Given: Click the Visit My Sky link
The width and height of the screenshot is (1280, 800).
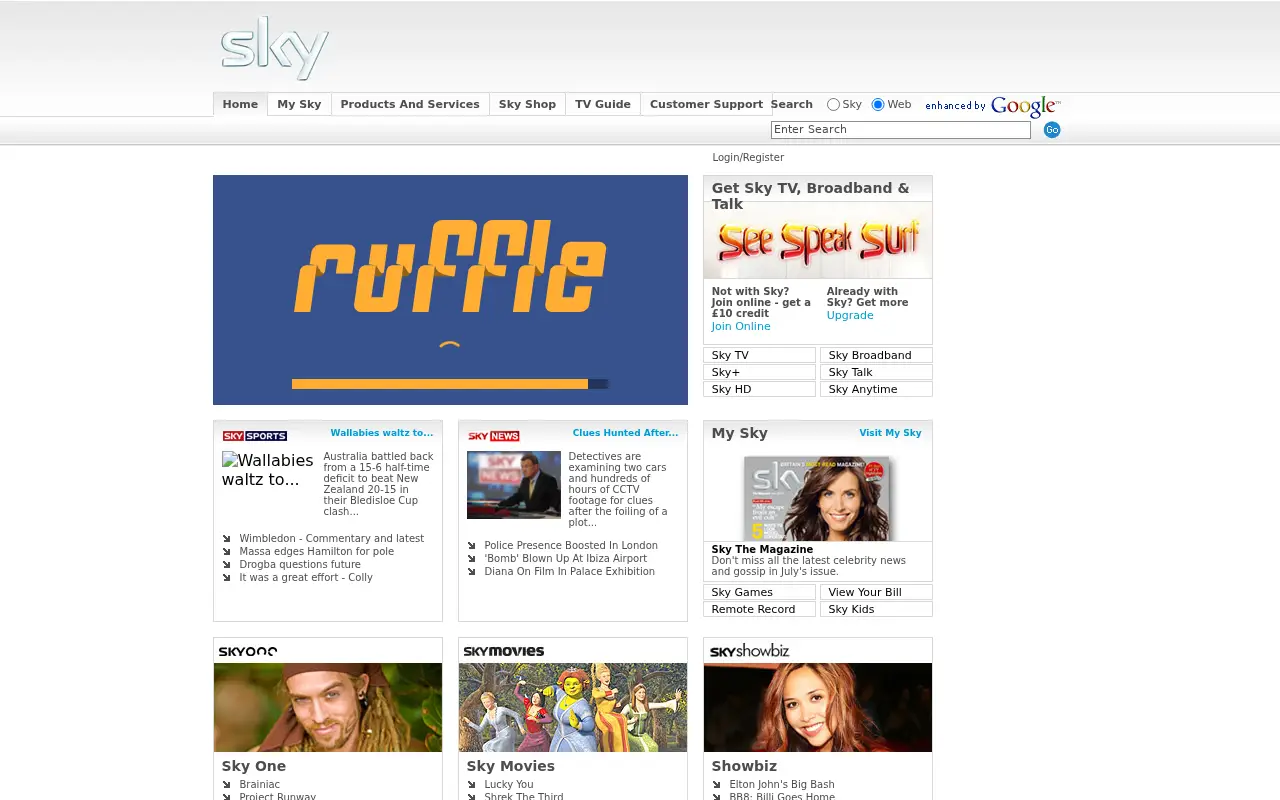Looking at the screenshot, I should 890,433.
